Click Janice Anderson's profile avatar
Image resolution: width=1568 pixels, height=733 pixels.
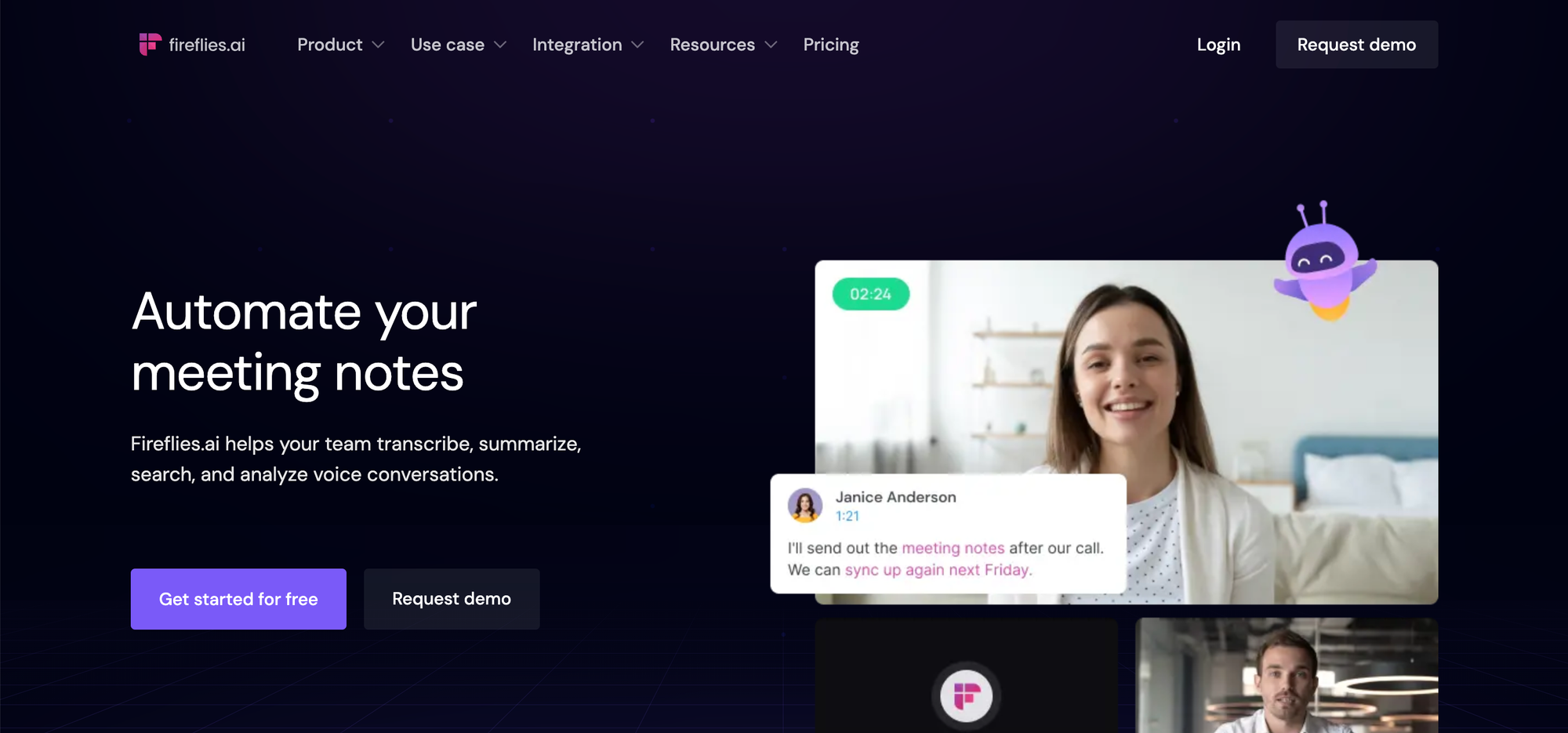805,506
